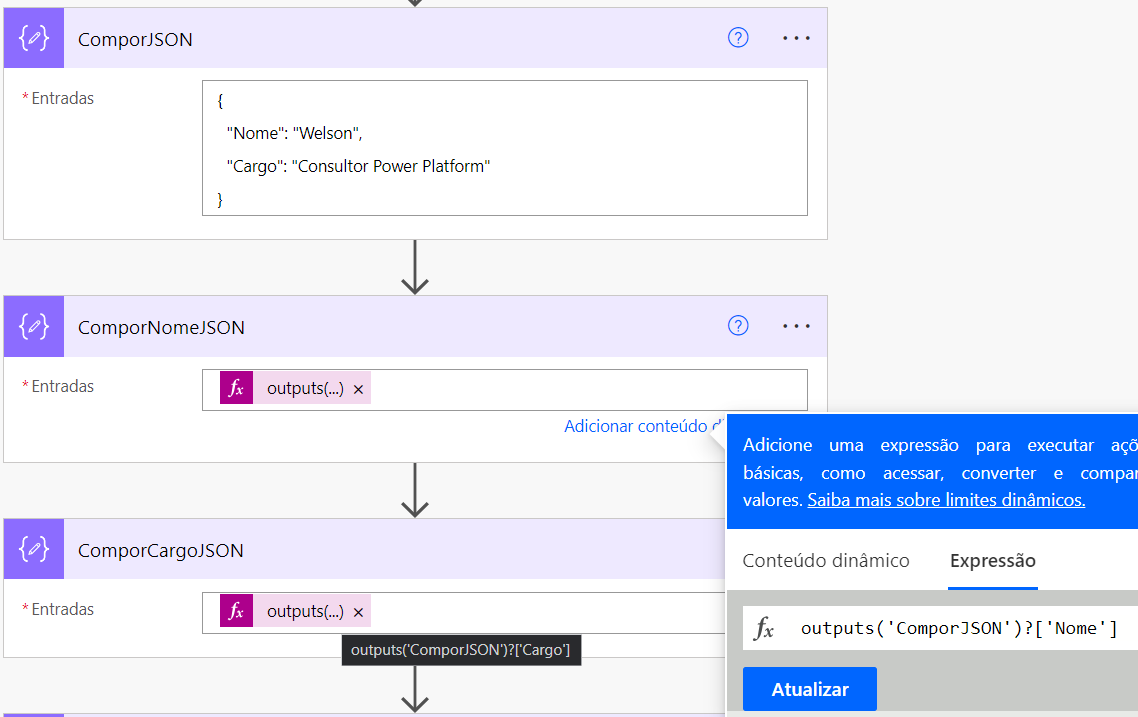
Task: Remove the outputs token from ComporCargoJSON
Action: (x=358, y=612)
